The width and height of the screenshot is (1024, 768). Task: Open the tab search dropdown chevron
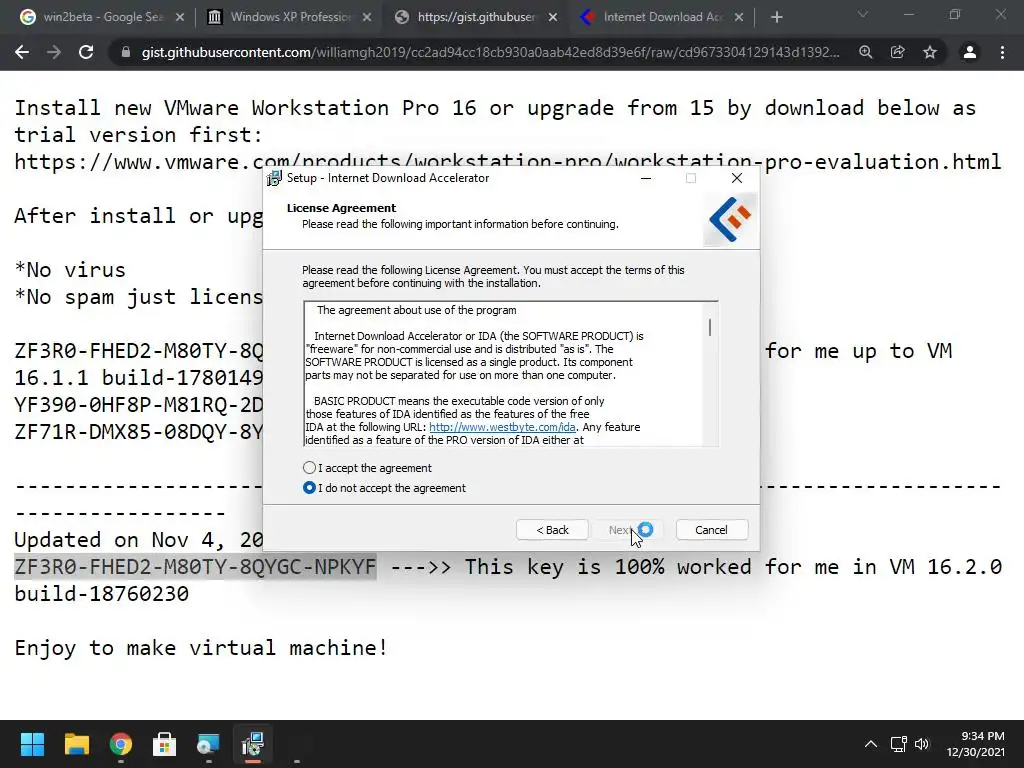click(x=863, y=14)
